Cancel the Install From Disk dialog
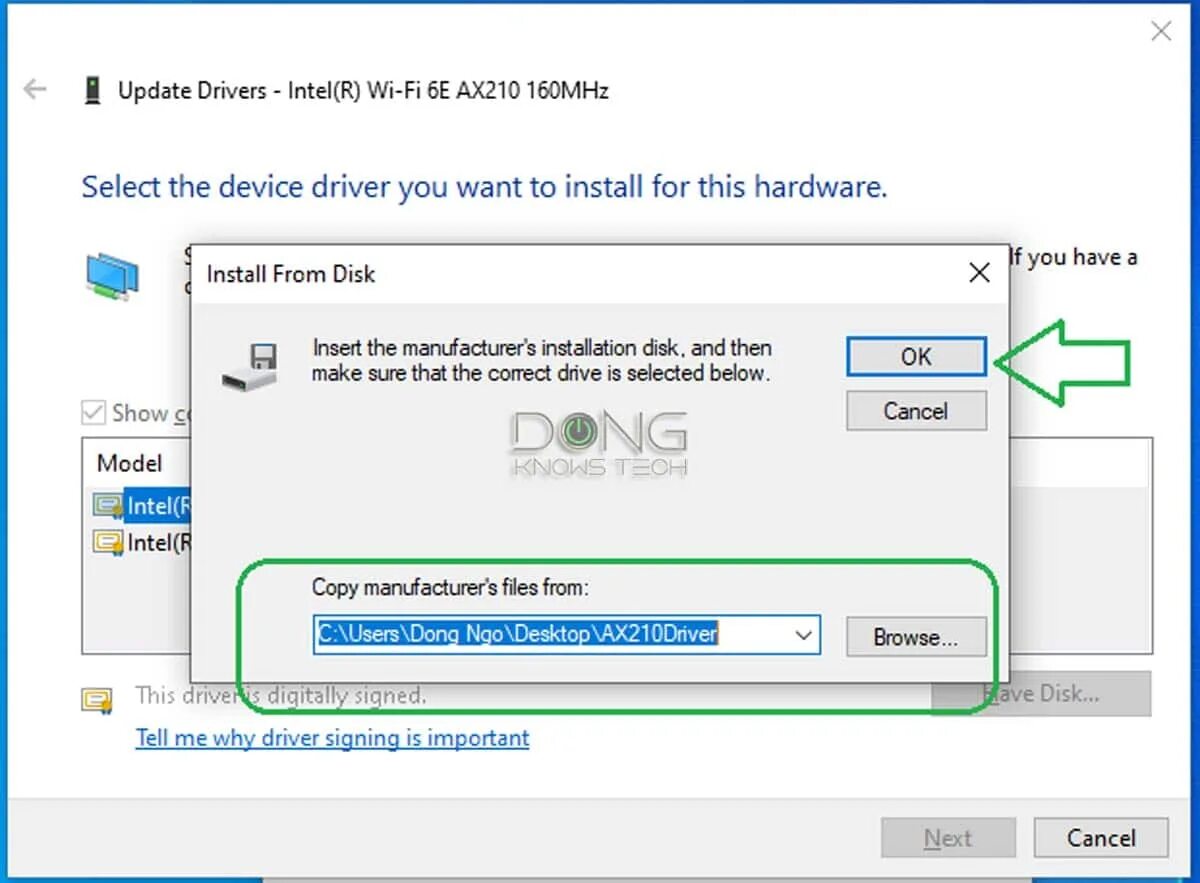Image resolution: width=1200 pixels, height=883 pixels. click(916, 411)
